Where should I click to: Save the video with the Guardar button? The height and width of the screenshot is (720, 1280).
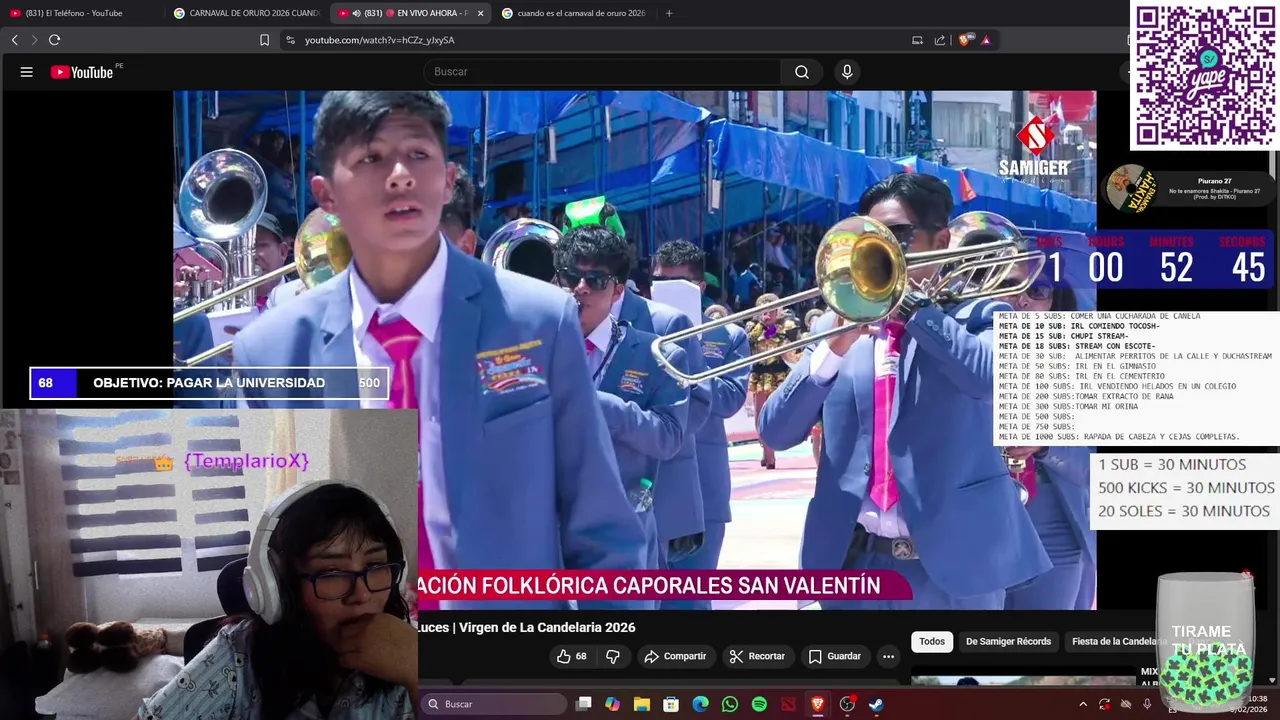click(x=834, y=656)
